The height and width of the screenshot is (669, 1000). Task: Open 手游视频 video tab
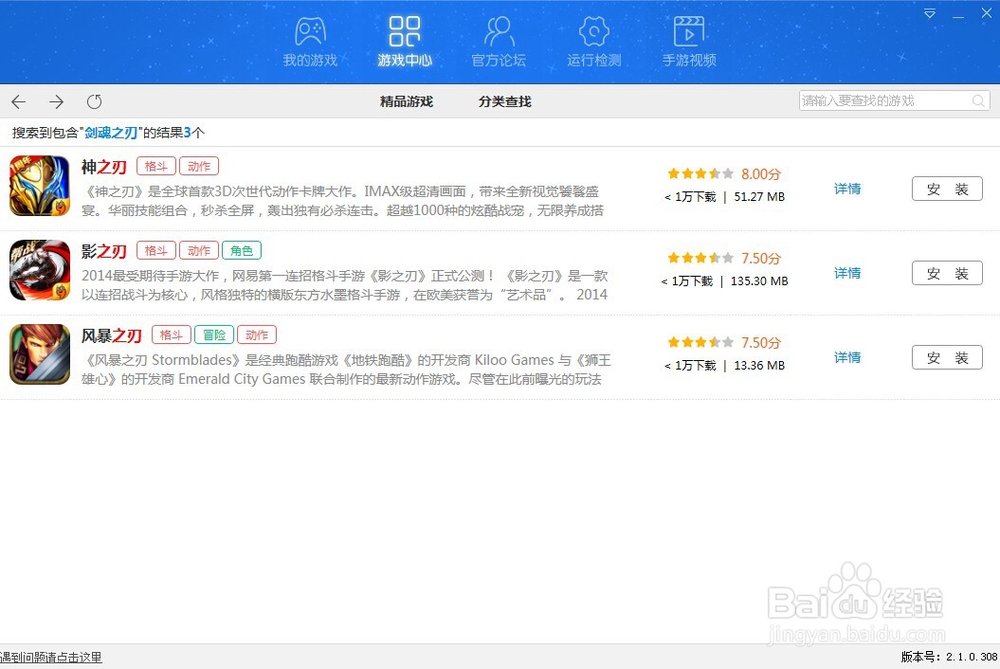tap(689, 42)
